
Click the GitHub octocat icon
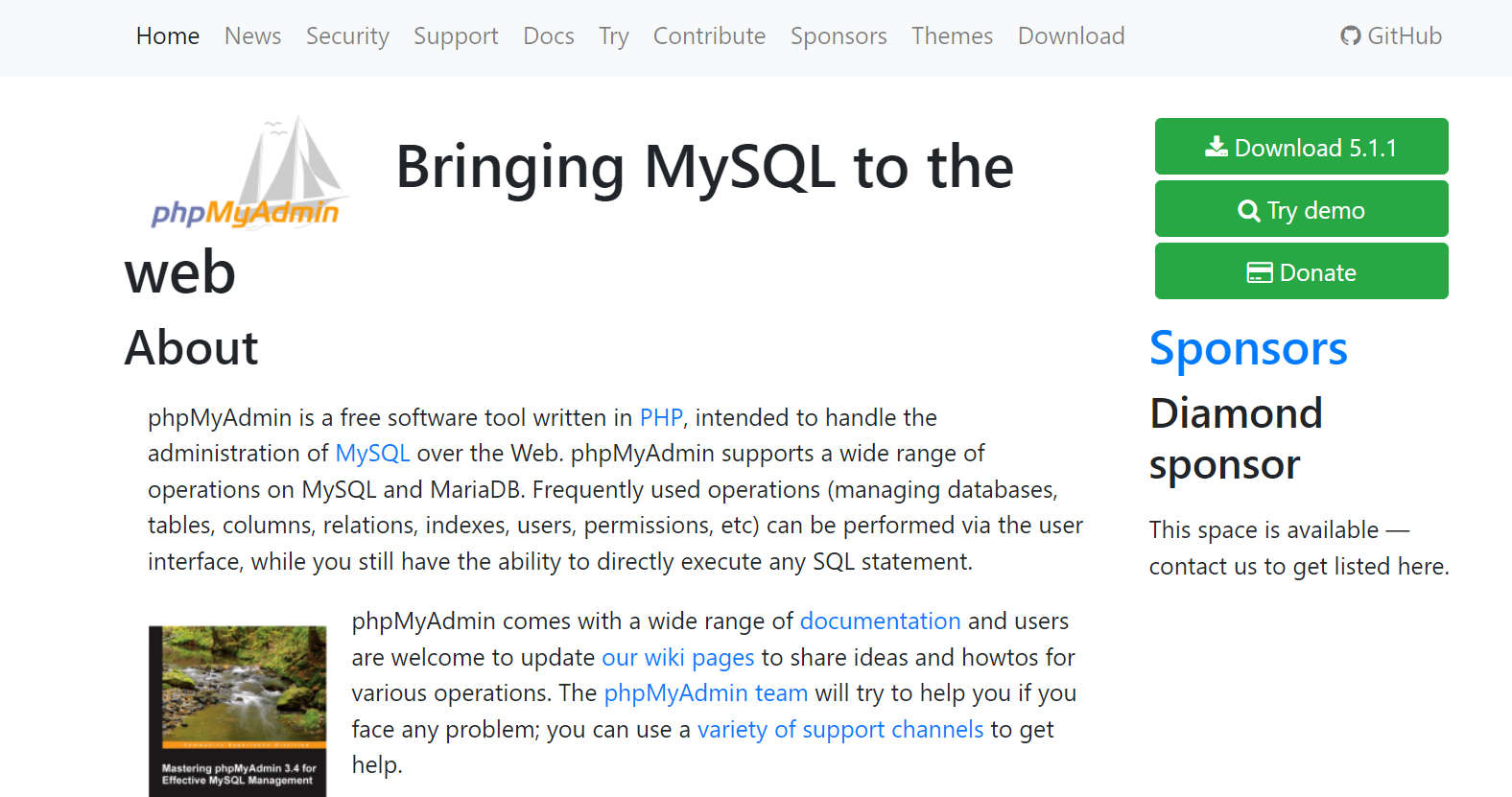(x=1351, y=36)
